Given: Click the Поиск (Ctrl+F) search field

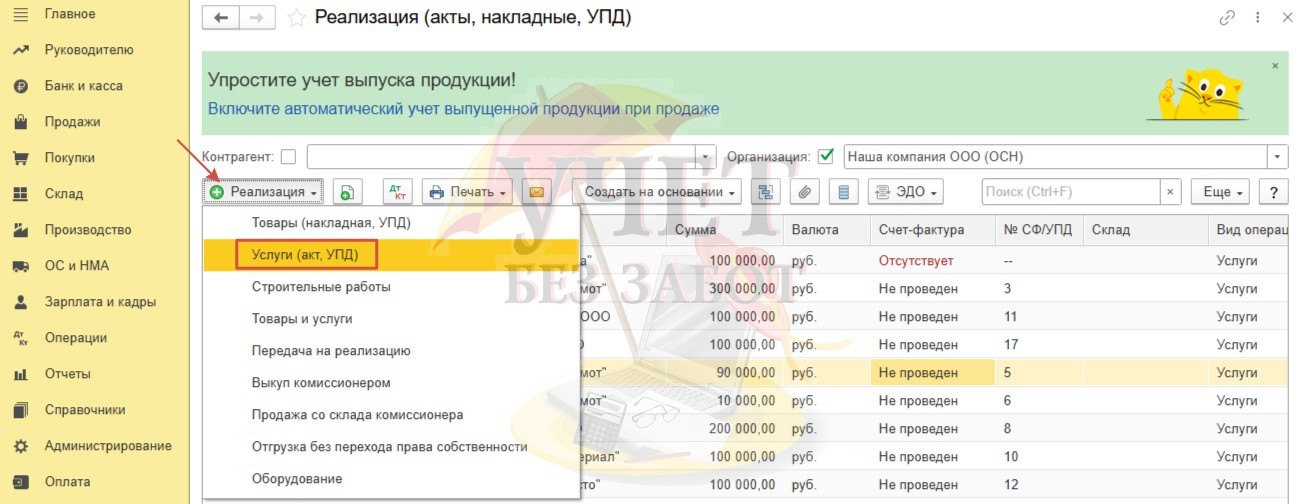Looking at the screenshot, I should 1069,192.
